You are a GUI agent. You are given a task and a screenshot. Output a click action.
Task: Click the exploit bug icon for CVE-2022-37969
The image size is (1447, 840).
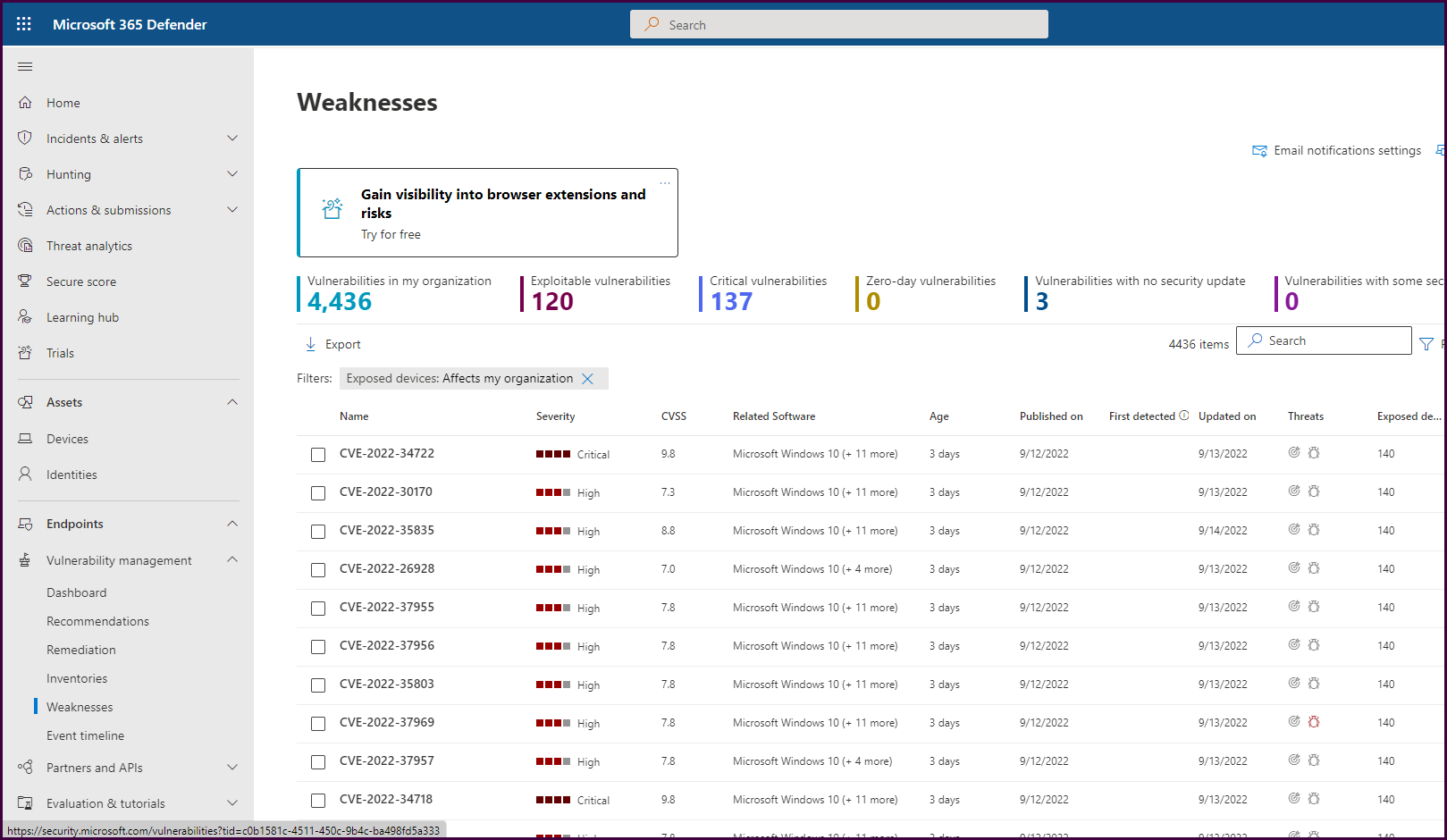click(x=1313, y=721)
